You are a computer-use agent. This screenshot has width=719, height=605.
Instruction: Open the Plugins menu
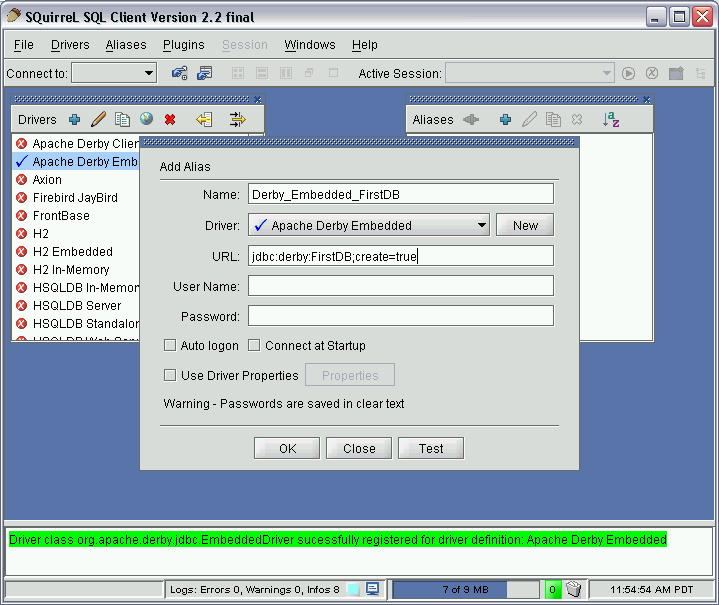[183, 45]
